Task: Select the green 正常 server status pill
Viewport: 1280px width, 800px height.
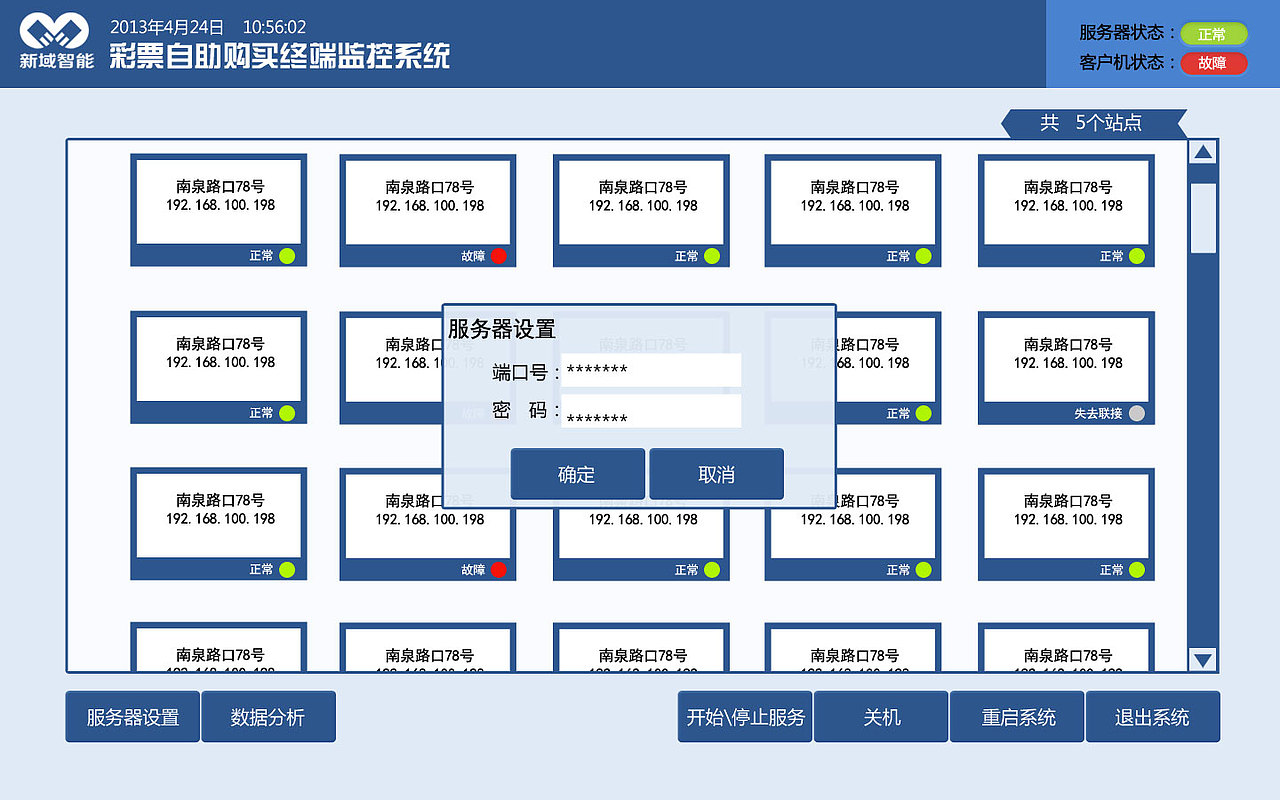Action: [x=1213, y=34]
